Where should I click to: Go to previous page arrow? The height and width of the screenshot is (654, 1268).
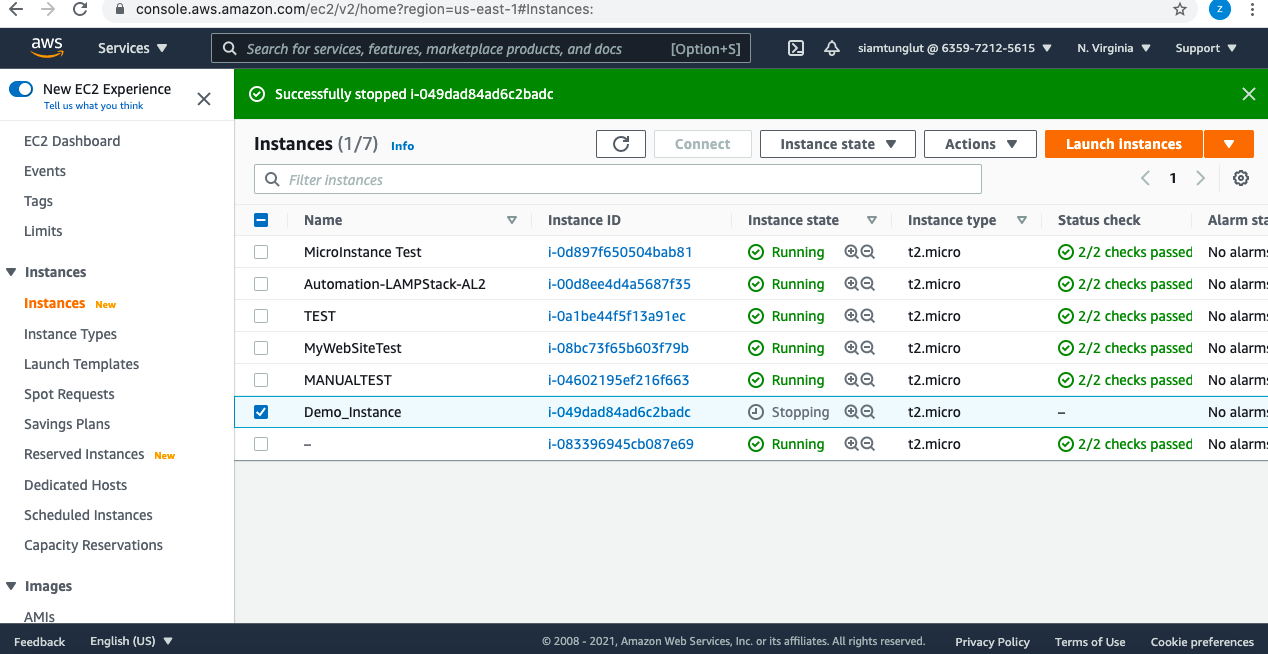click(x=1146, y=178)
